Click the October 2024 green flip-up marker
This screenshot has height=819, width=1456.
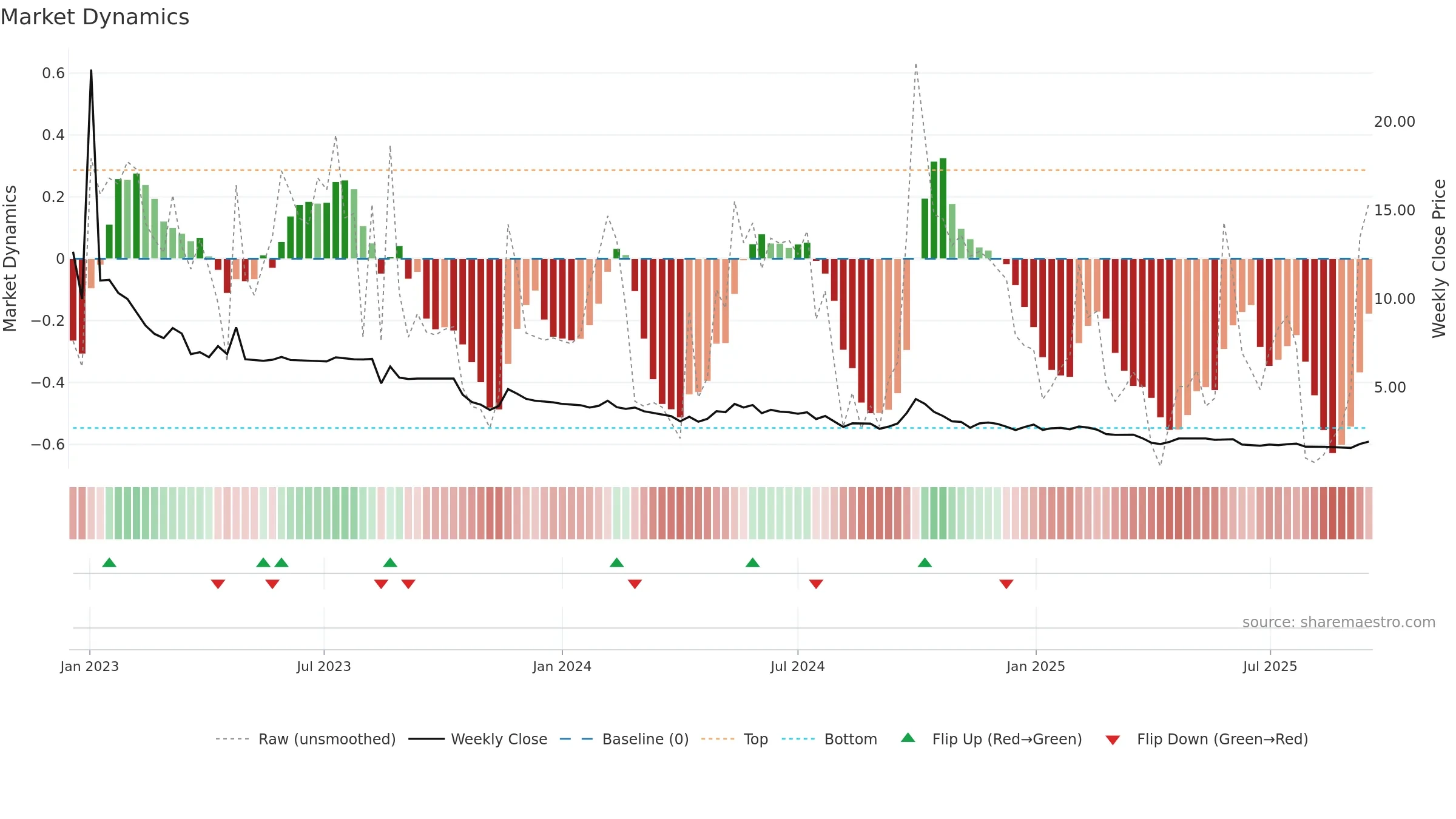925,562
